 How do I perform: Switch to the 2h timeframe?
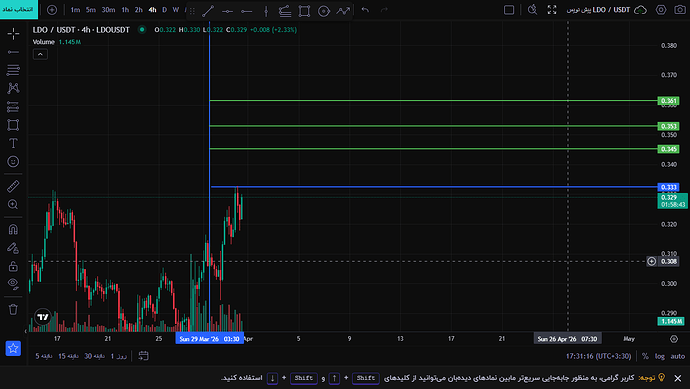click(x=139, y=10)
